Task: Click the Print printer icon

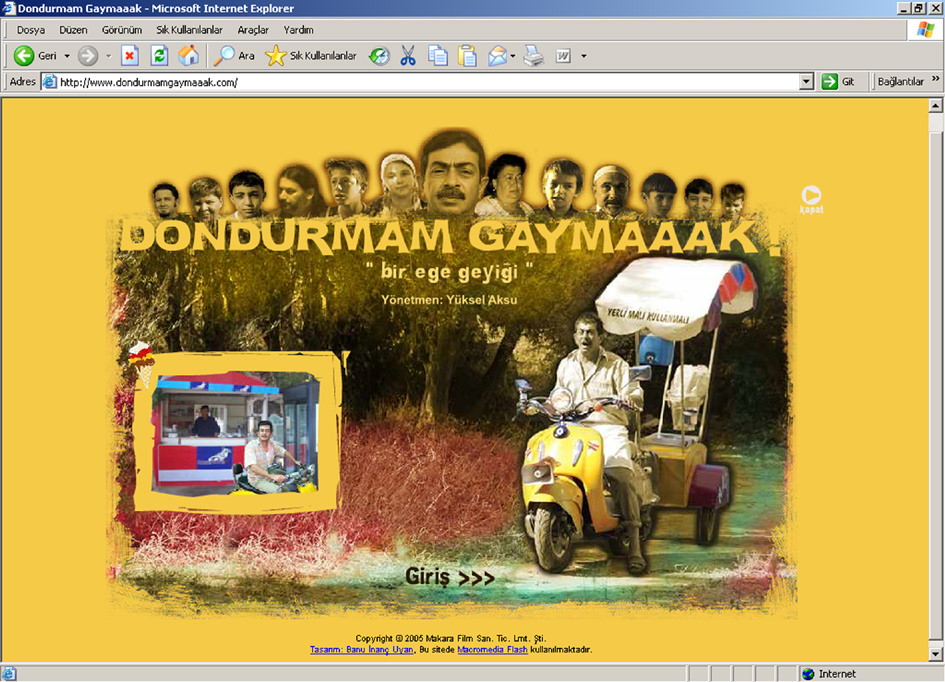Action: coord(533,56)
